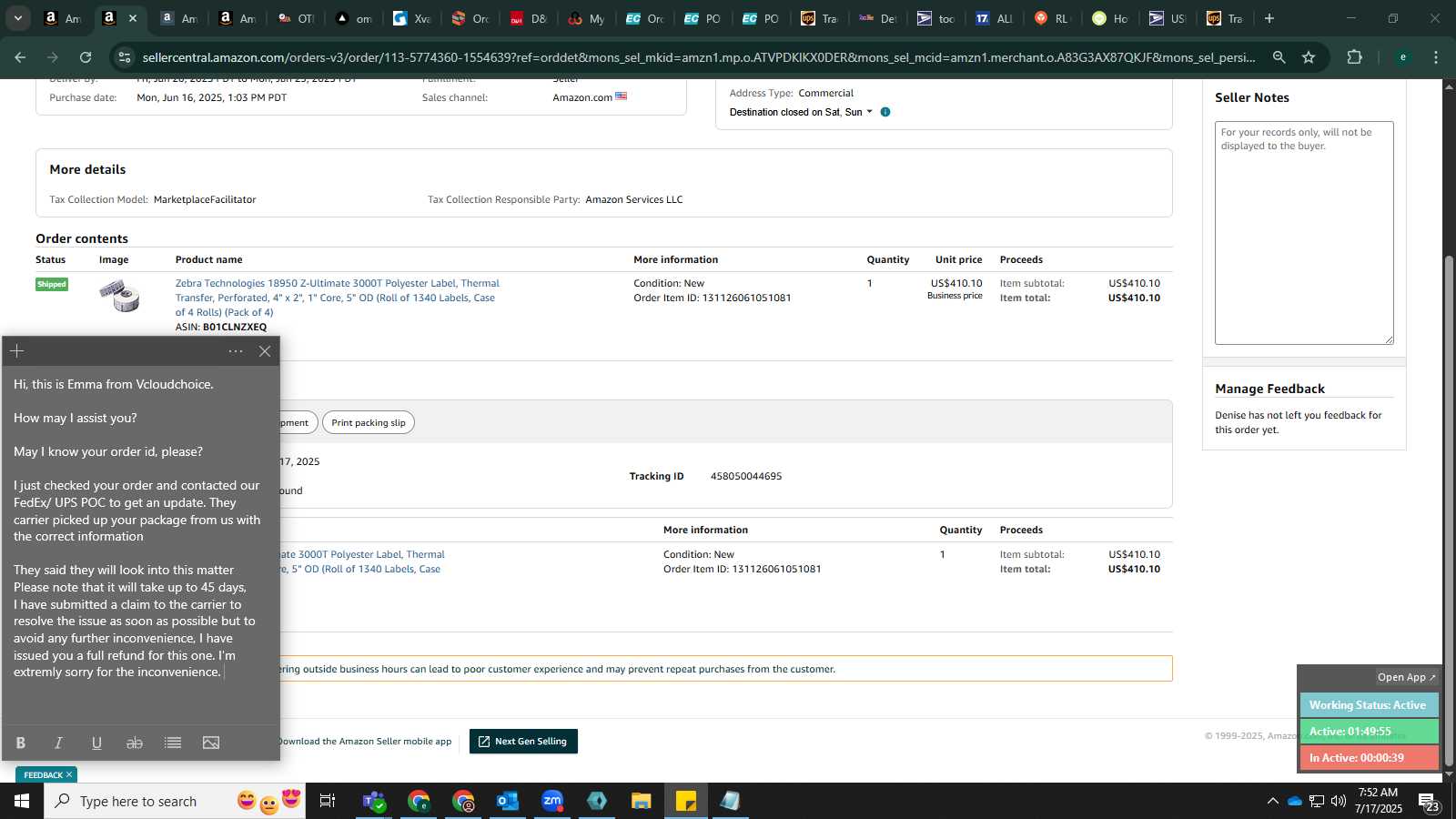
Task: Click the zoom magnifier in address bar
Action: pos(1279,57)
